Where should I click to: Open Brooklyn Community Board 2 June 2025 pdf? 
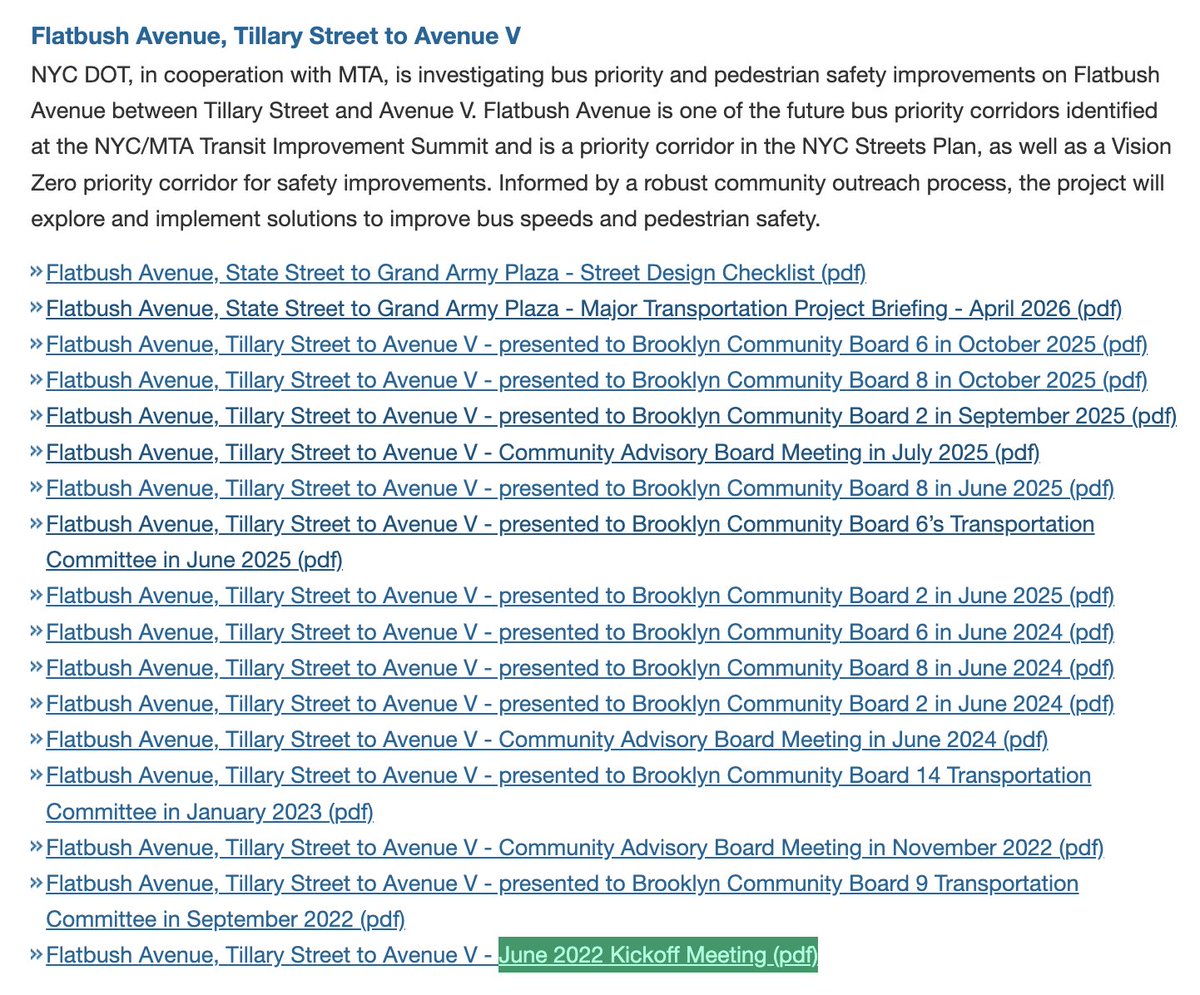[x=580, y=596]
